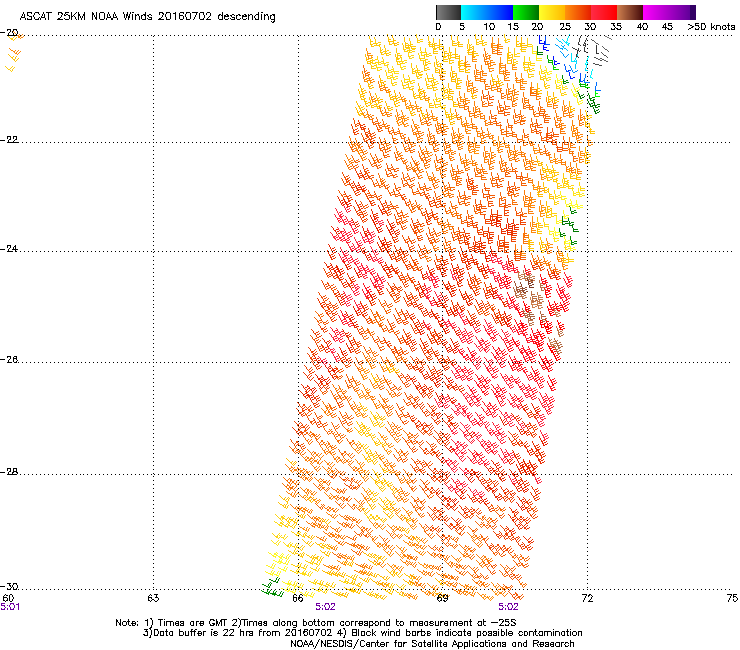This screenshot has width=740, height=650.
Task: Click the purple 5:02 time near longitude 70
Action: pyautogui.click(x=508, y=607)
